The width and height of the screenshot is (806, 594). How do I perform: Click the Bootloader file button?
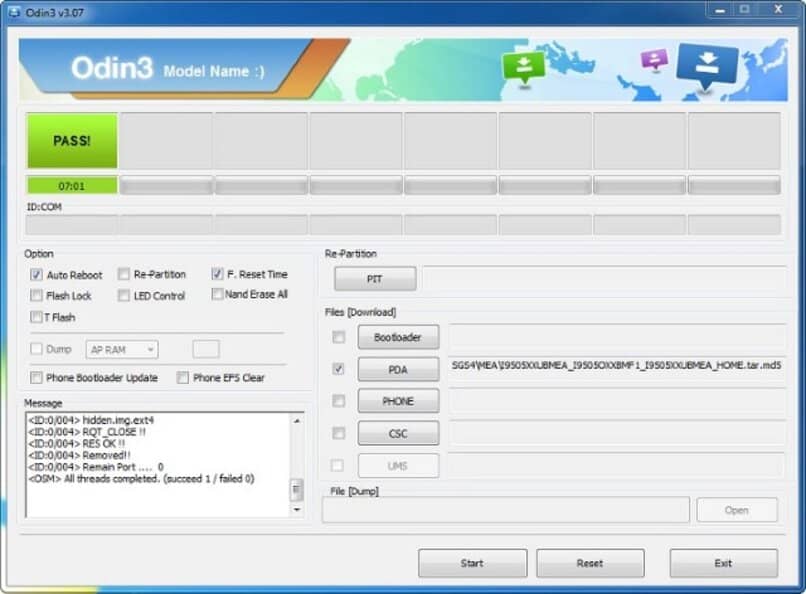tap(397, 337)
